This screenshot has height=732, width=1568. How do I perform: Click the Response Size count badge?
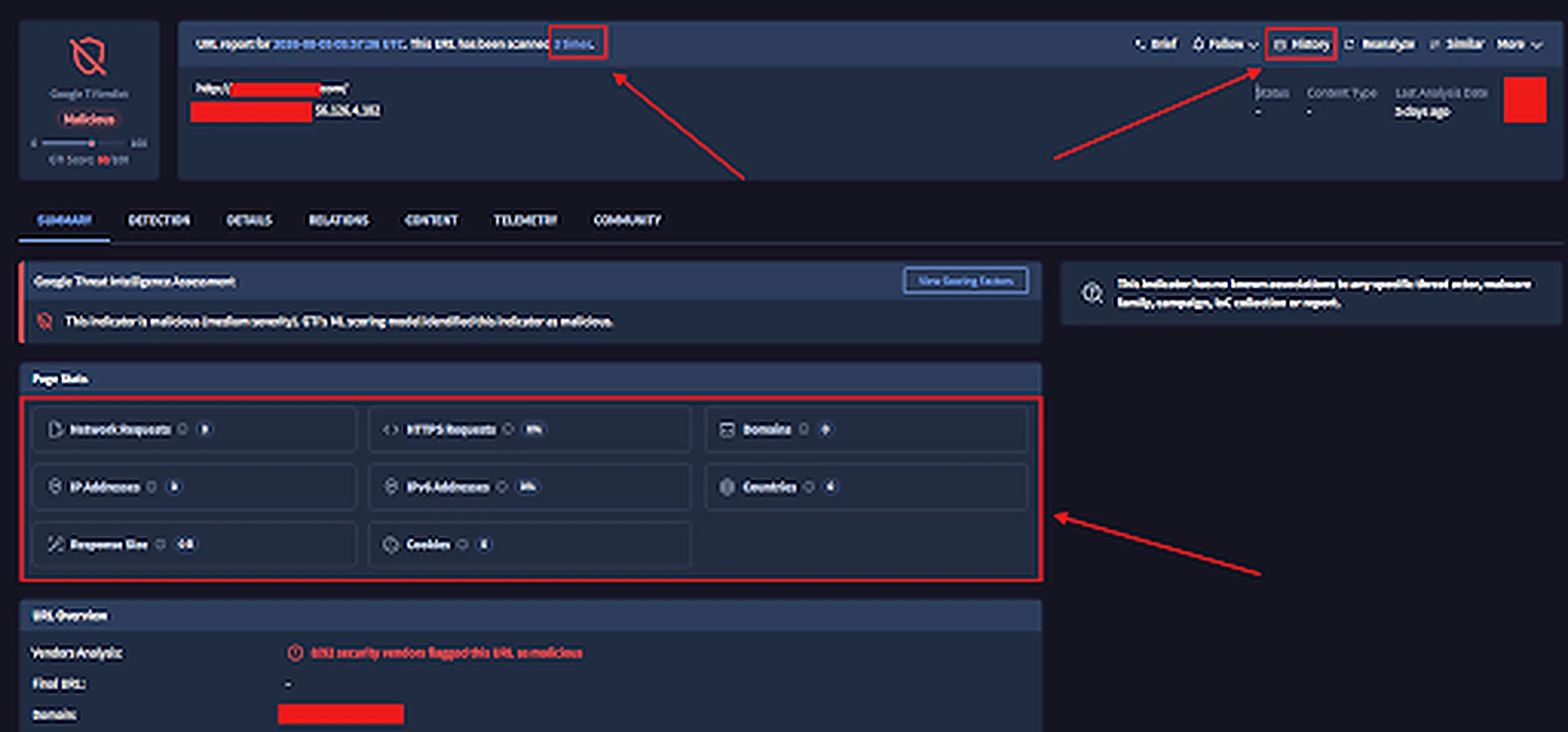(186, 544)
